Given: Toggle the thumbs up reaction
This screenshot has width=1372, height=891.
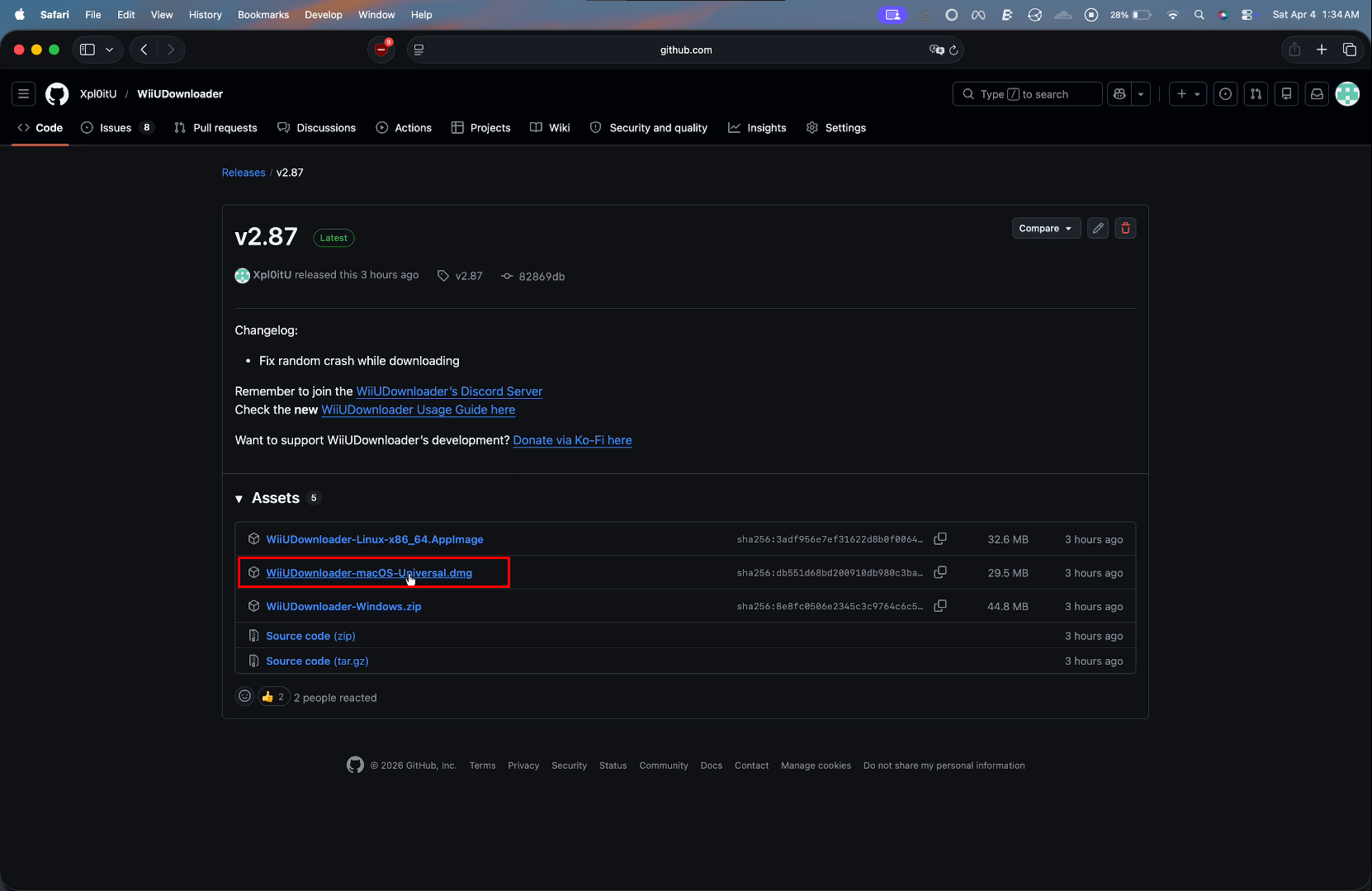Looking at the screenshot, I should (x=273, y=697).
